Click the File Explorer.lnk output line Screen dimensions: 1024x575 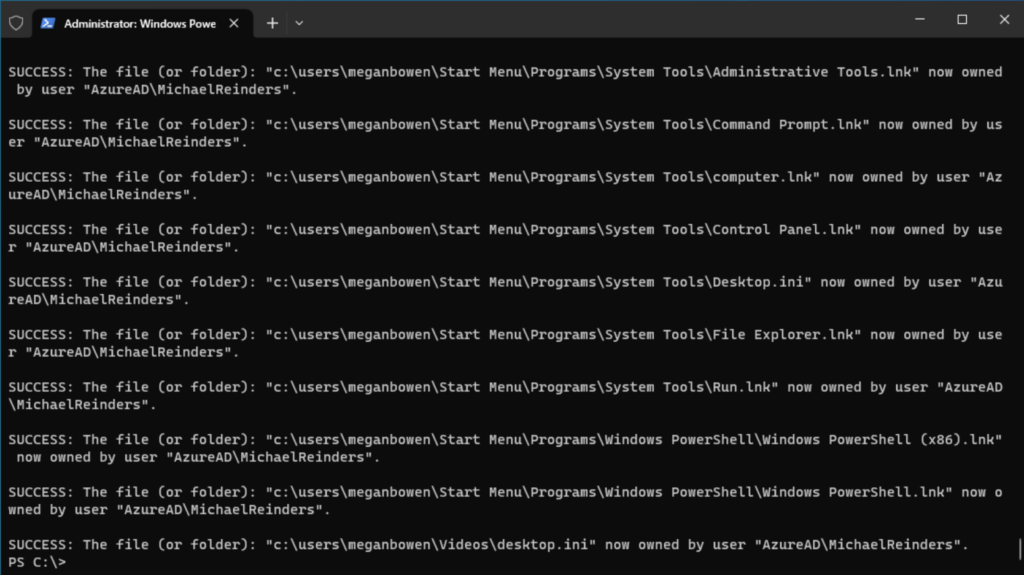point(505,343)
